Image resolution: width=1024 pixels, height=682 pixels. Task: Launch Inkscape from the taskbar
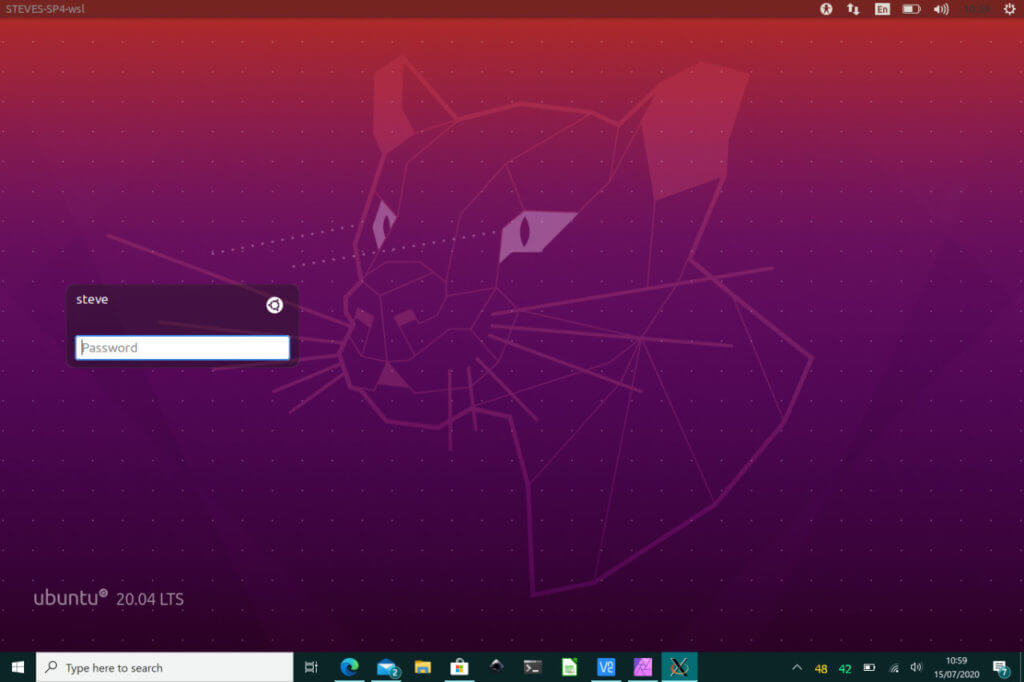(496, 667)
